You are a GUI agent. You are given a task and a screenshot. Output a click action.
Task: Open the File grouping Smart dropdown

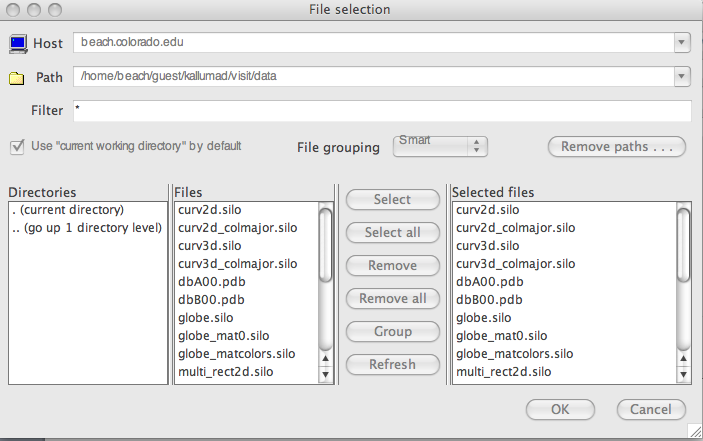pyautogui.click(x=440, y=146)
